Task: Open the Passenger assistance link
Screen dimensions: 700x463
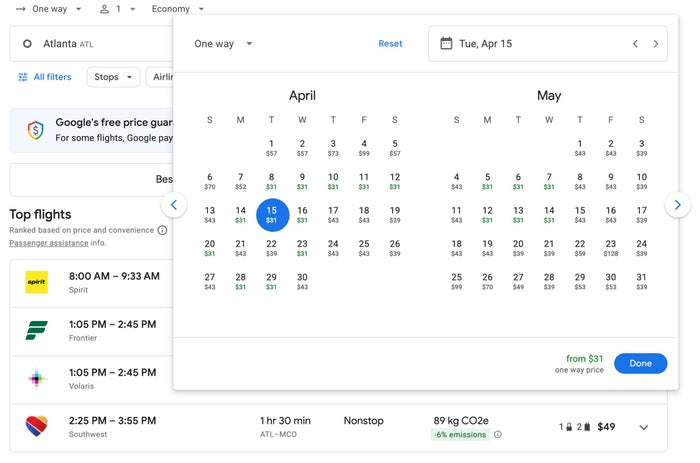Action: coord(49,243)
